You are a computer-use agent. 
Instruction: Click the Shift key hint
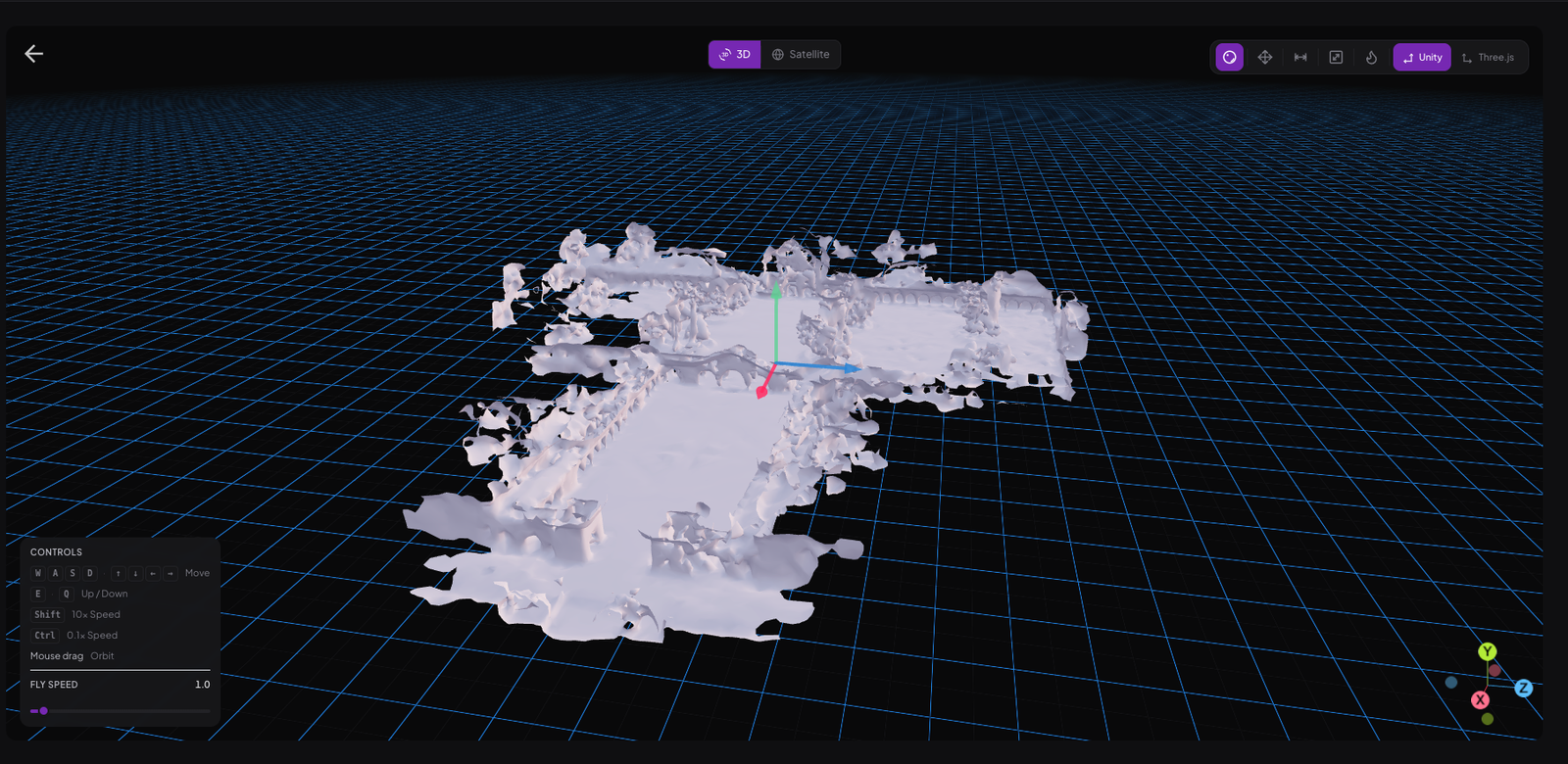47,615
